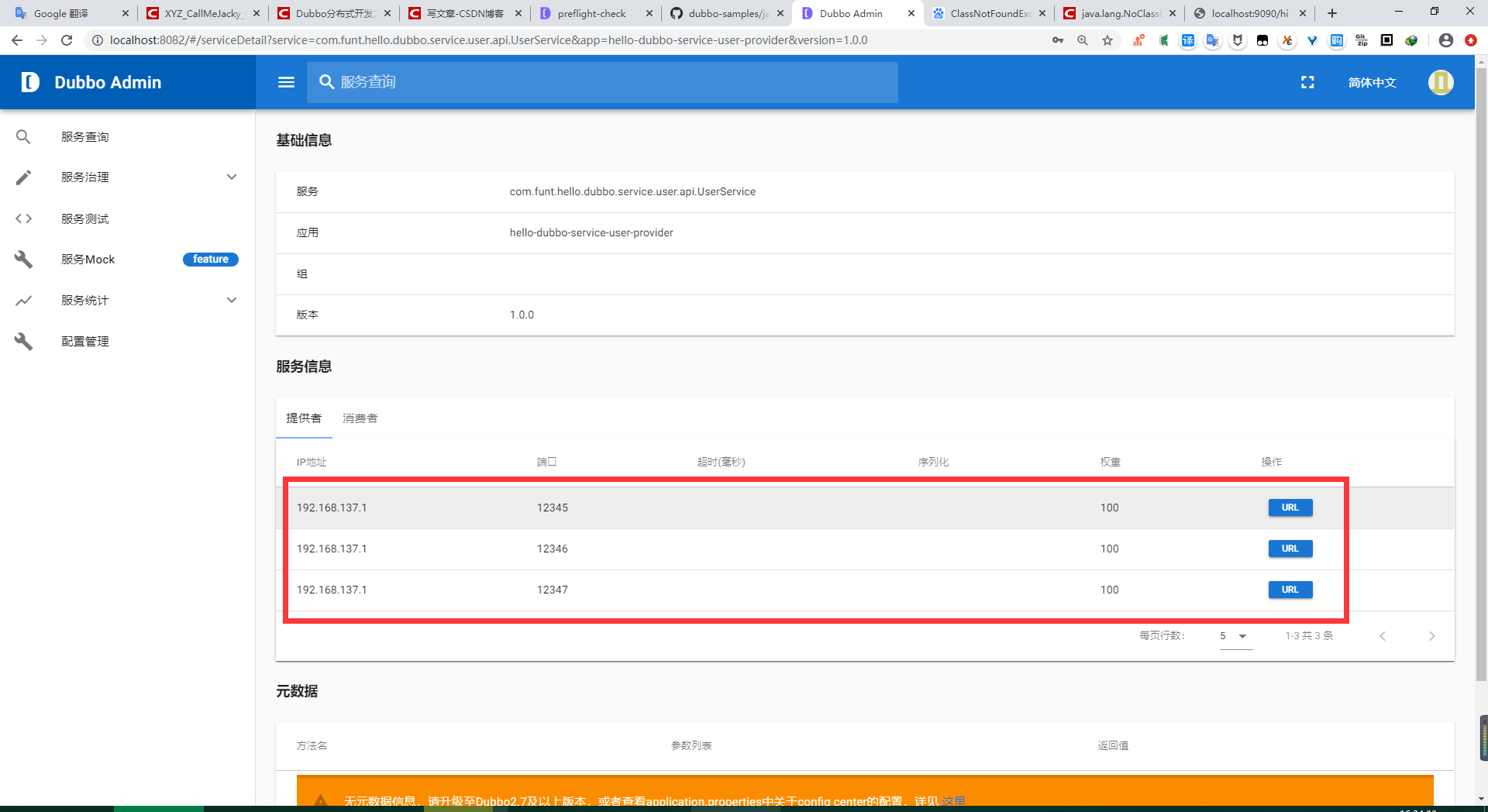The height and width of the screenshot is (812, 1488).
Task: Open the Chrome profile account icon
Action: click(x=1445, y=40)
